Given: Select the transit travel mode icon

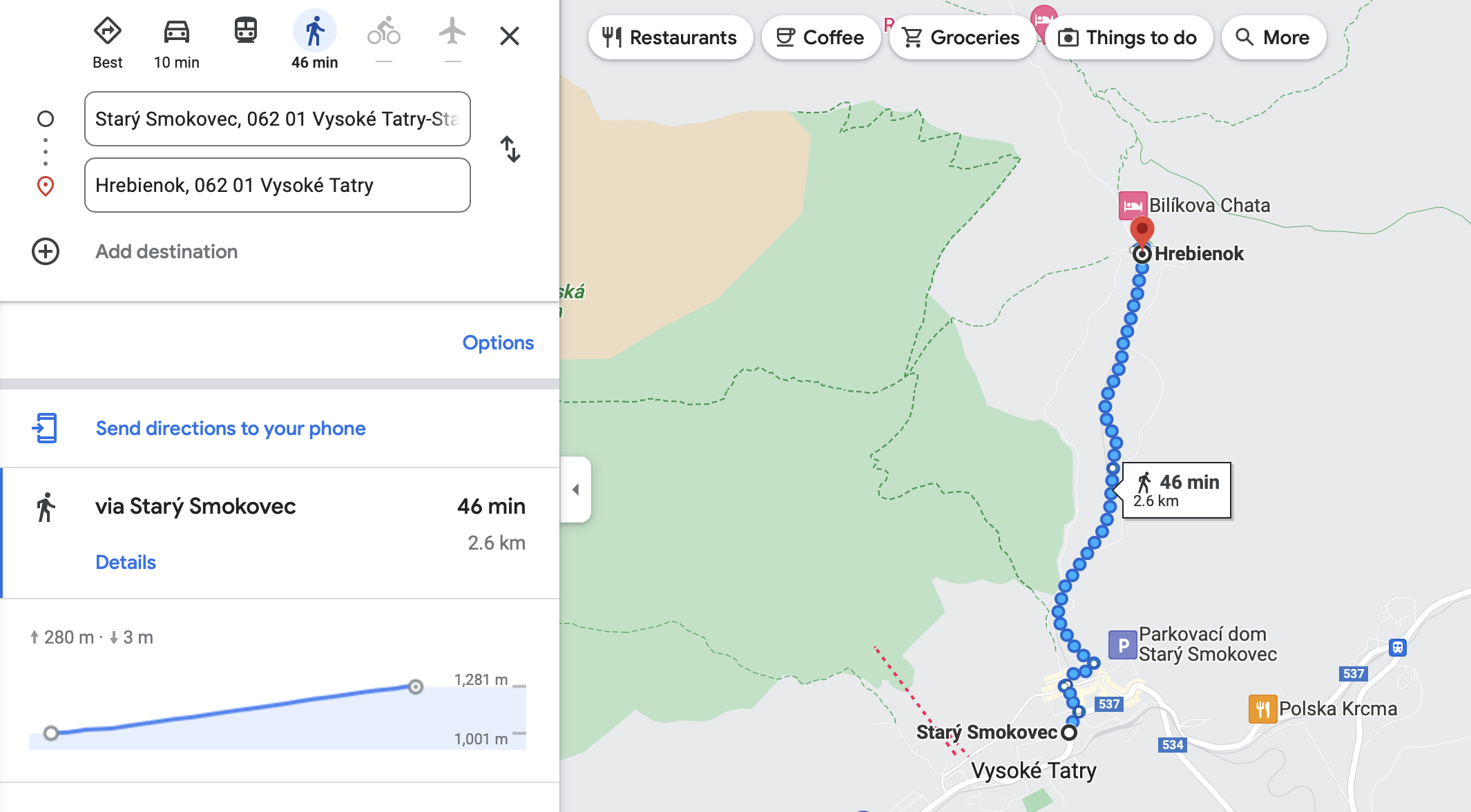Looking at the screenshot, I should tap(246, 31).
